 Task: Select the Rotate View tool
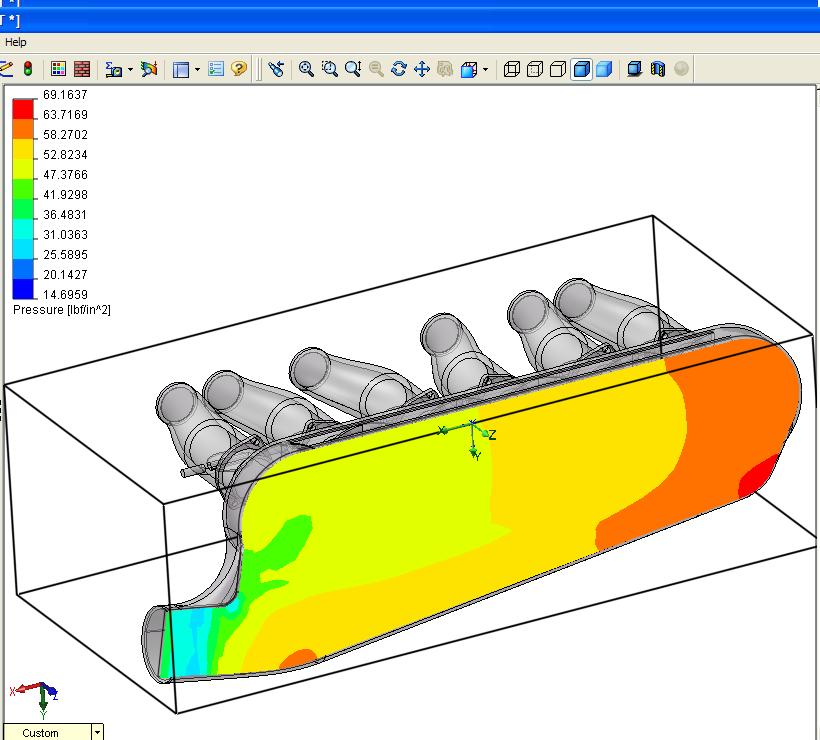pyautogui.click(x=399, y=69)
